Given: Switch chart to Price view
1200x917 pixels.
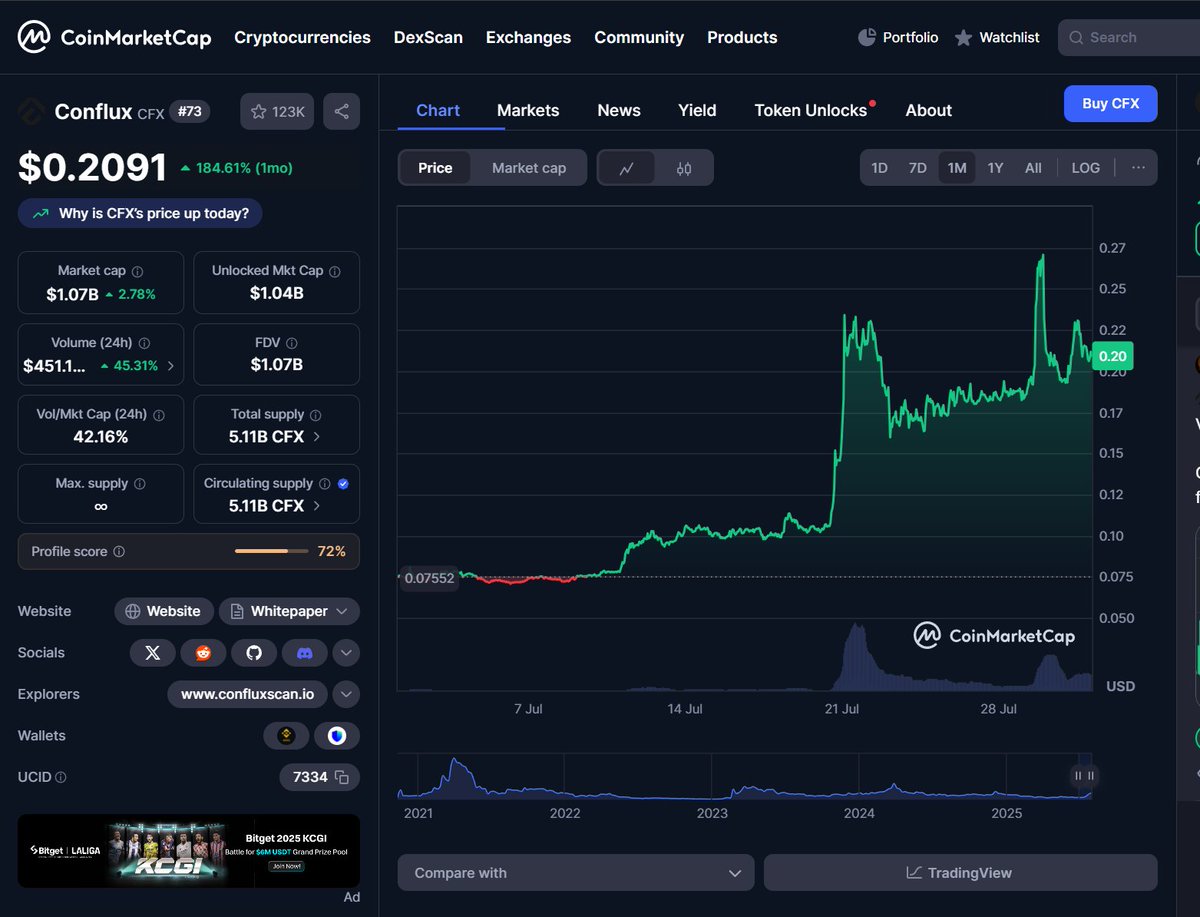Looking at the screenshot, I should point(435,168).
